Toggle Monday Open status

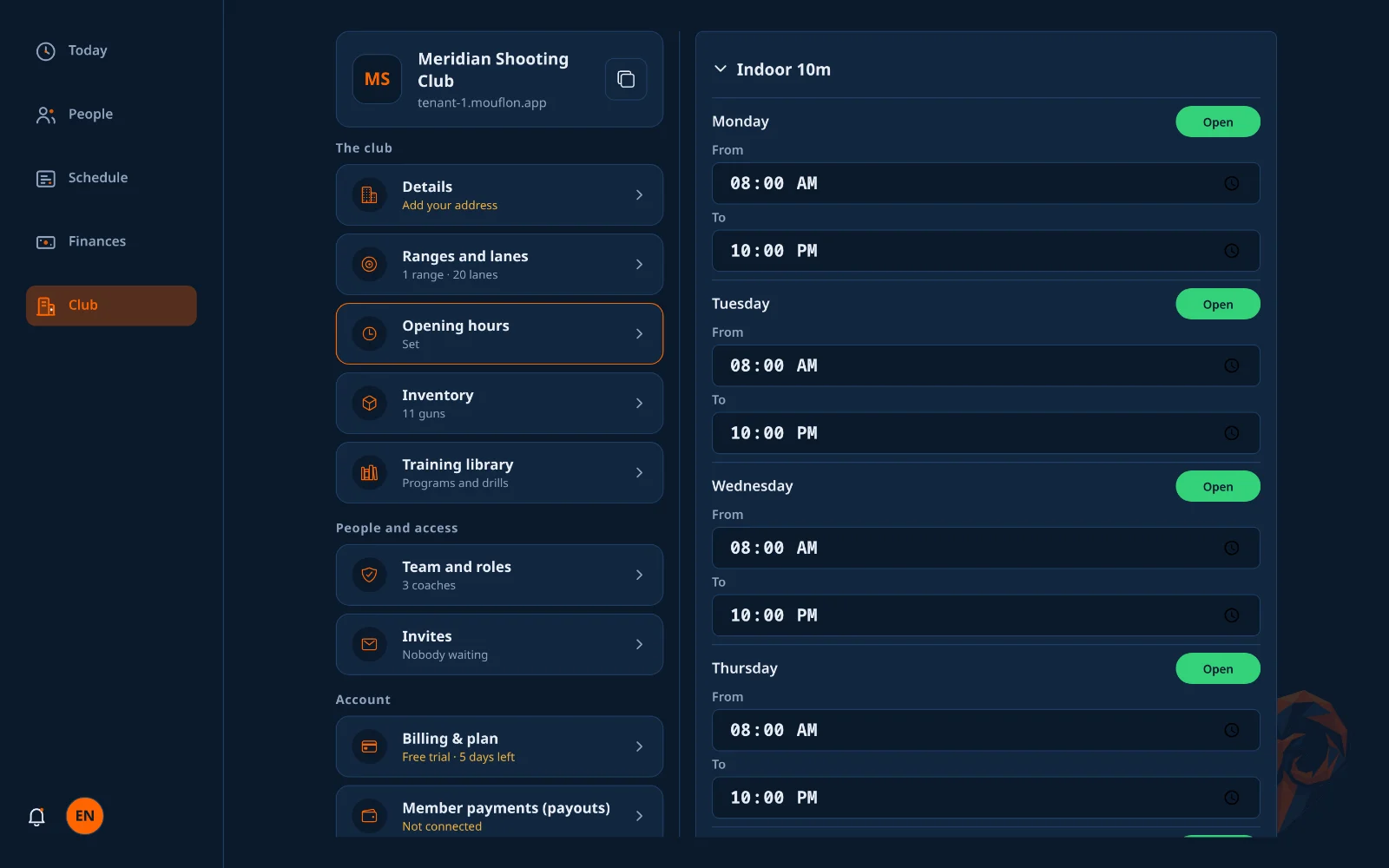click(x=1218, y=122)
